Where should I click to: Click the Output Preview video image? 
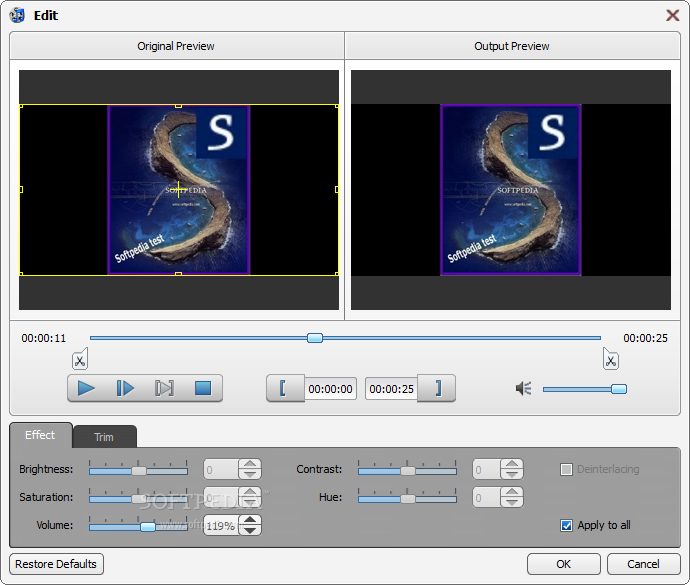pos(510,190)
